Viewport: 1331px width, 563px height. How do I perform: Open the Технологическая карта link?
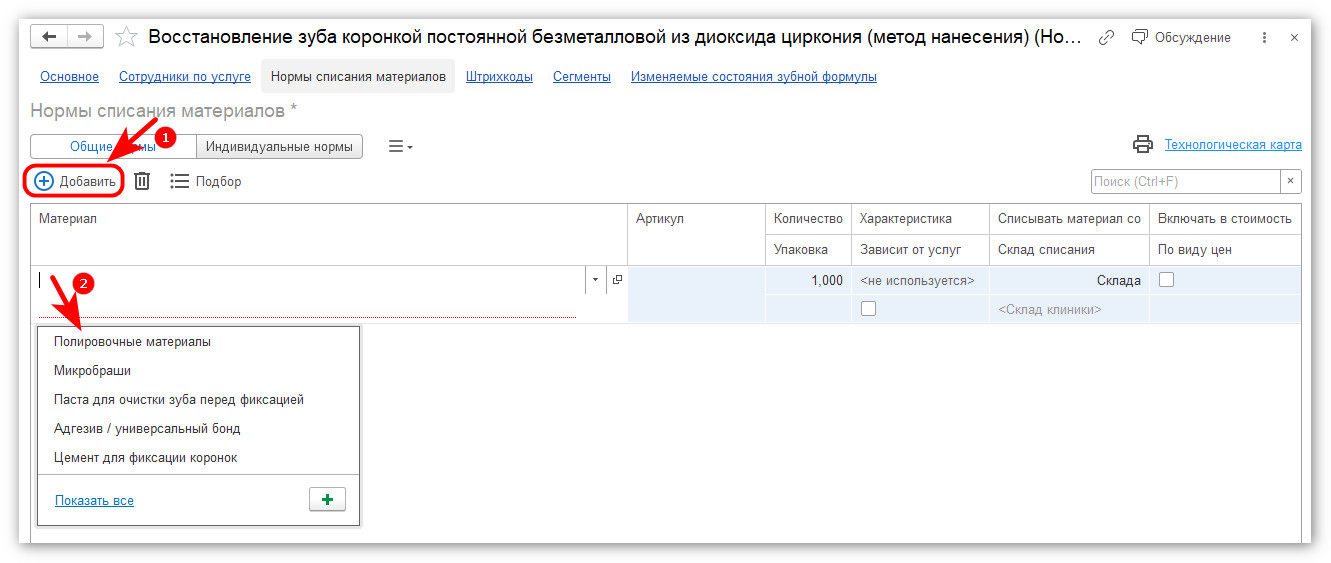click(x=1233, y=145)
